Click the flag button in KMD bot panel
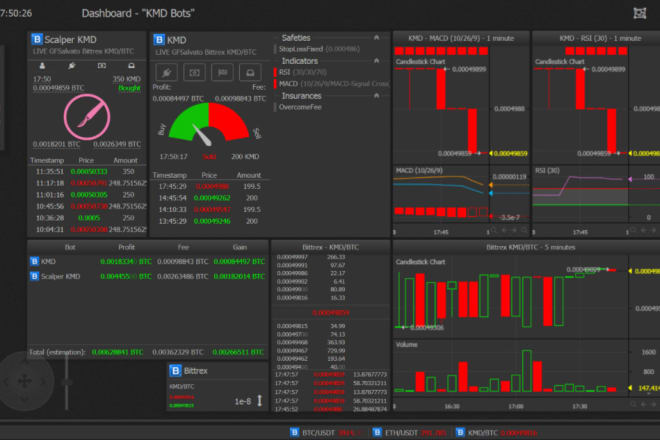Image resolution: width=660 pixels, height=440 pixels. [x=222, y=72]
